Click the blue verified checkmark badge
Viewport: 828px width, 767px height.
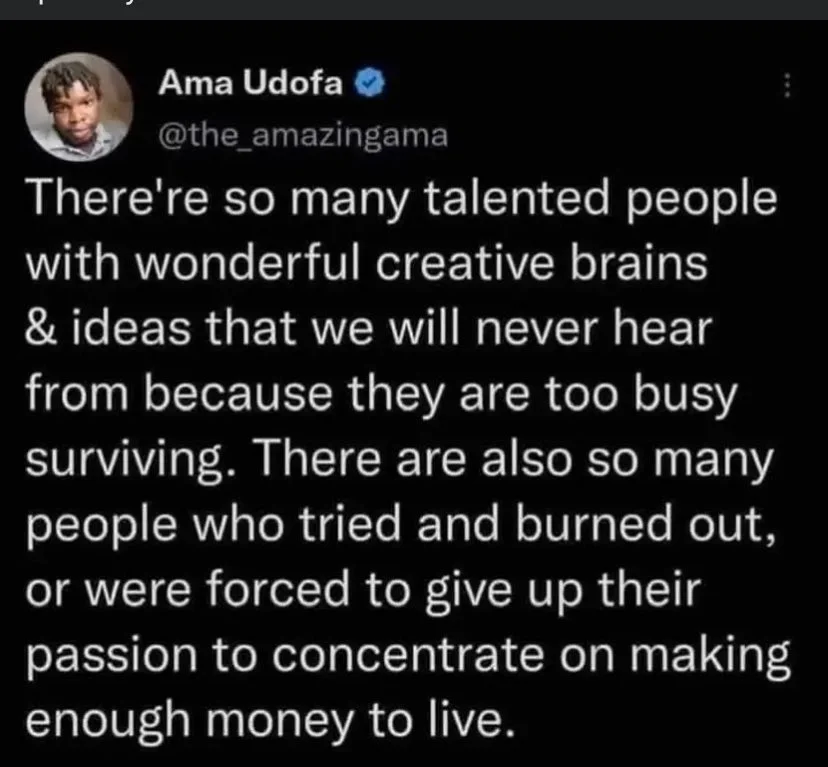370,83
